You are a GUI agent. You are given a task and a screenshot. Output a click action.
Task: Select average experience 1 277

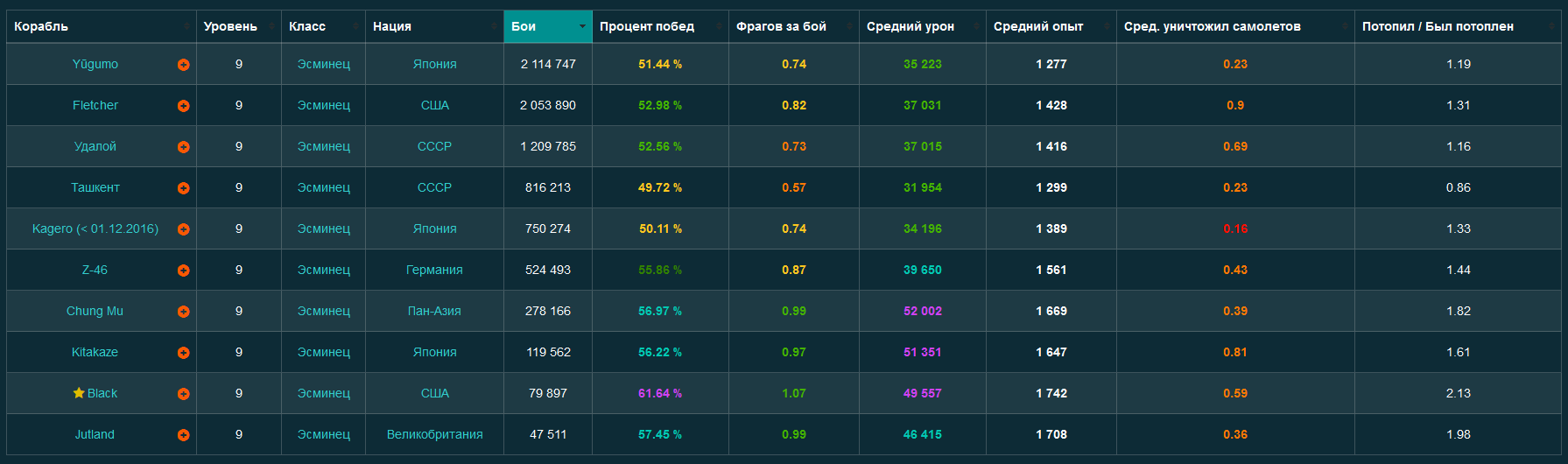point(1051,64)
